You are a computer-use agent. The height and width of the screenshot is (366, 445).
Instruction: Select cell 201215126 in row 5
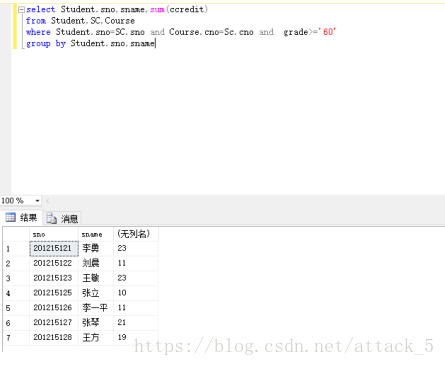click(x=54, y=308)
